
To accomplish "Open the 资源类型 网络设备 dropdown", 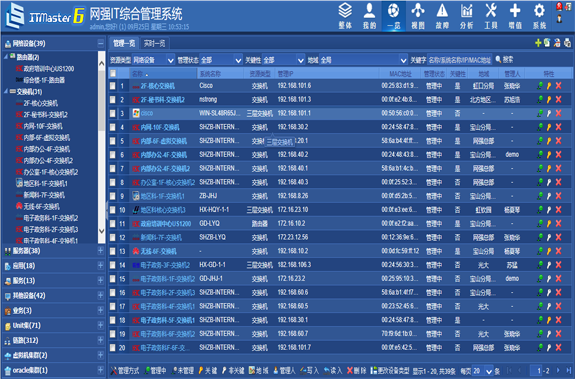I will 153,60.
